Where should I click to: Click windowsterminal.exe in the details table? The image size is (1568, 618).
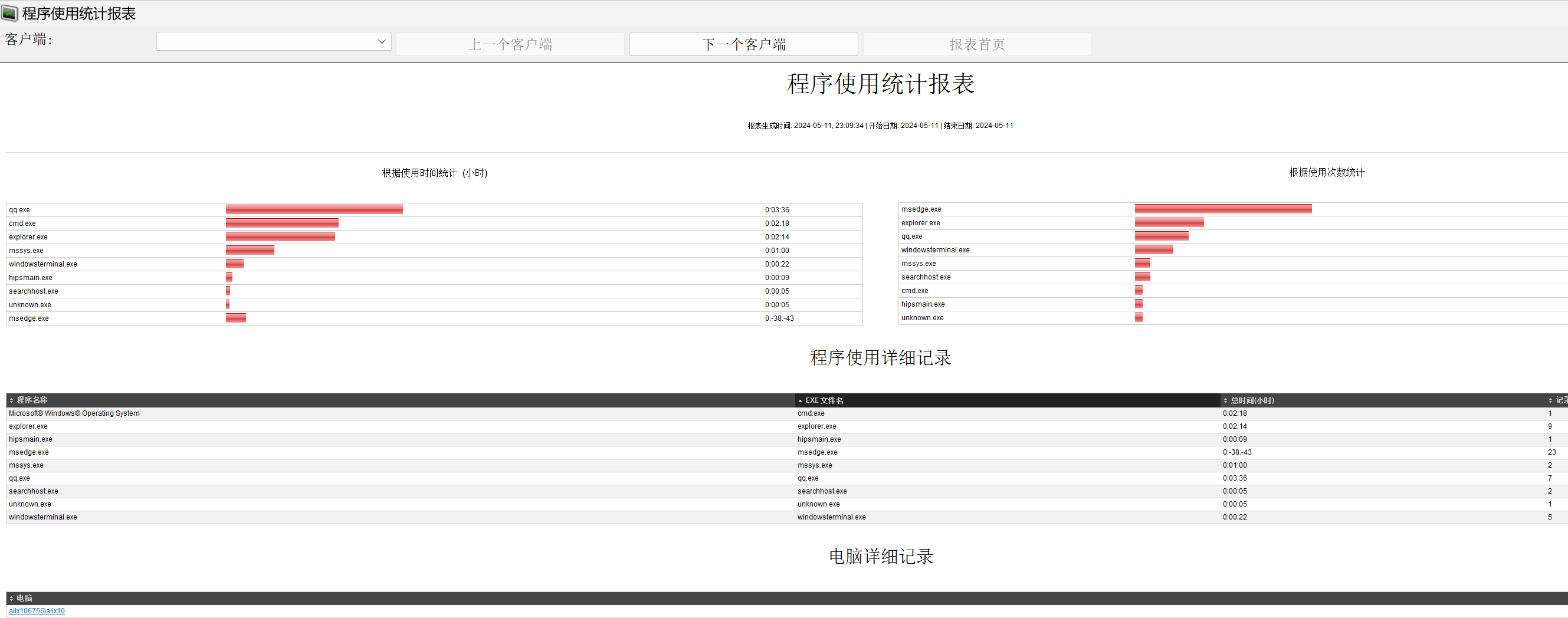pos(42,517)
